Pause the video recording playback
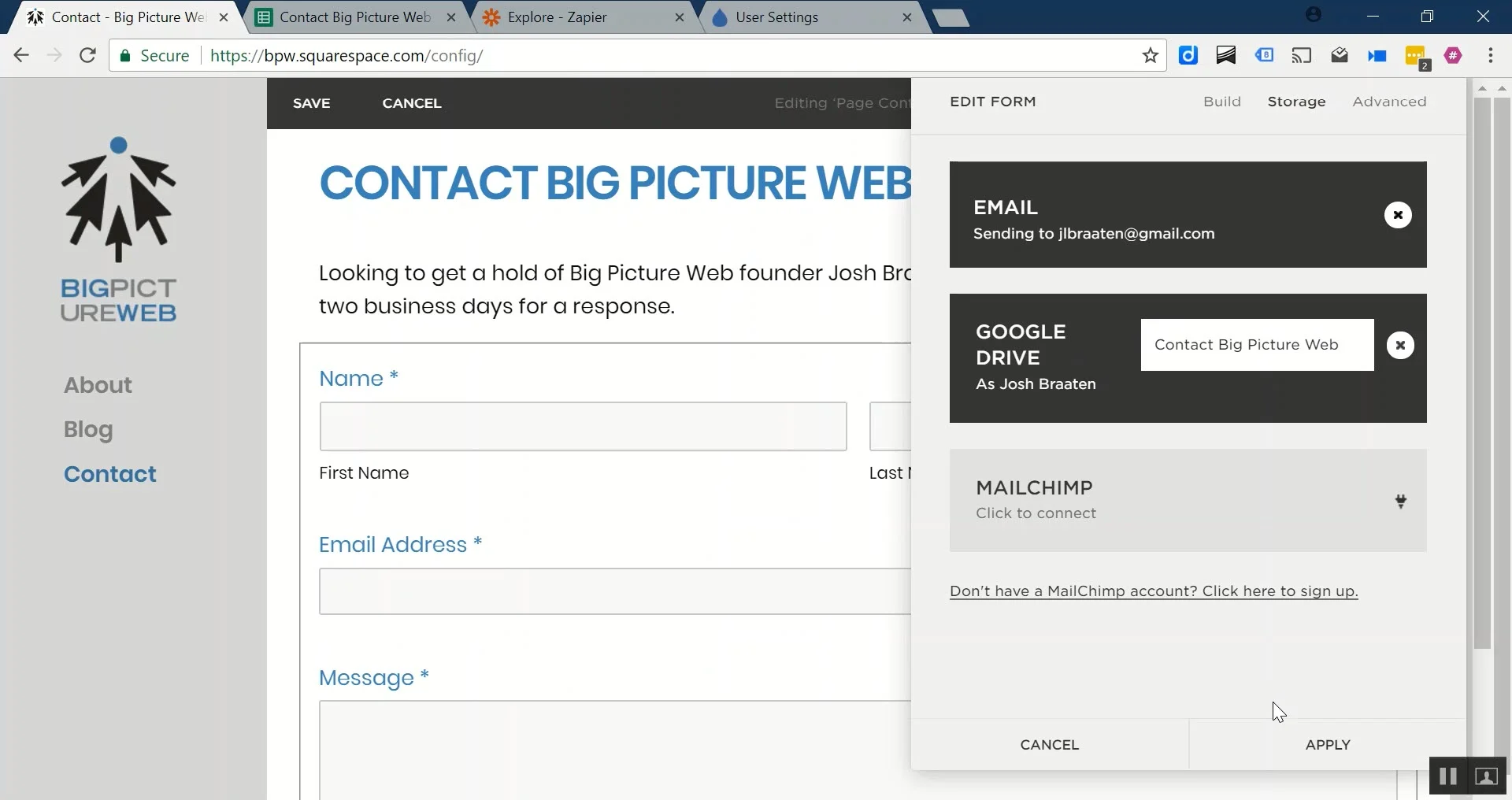 point(1447,776)
